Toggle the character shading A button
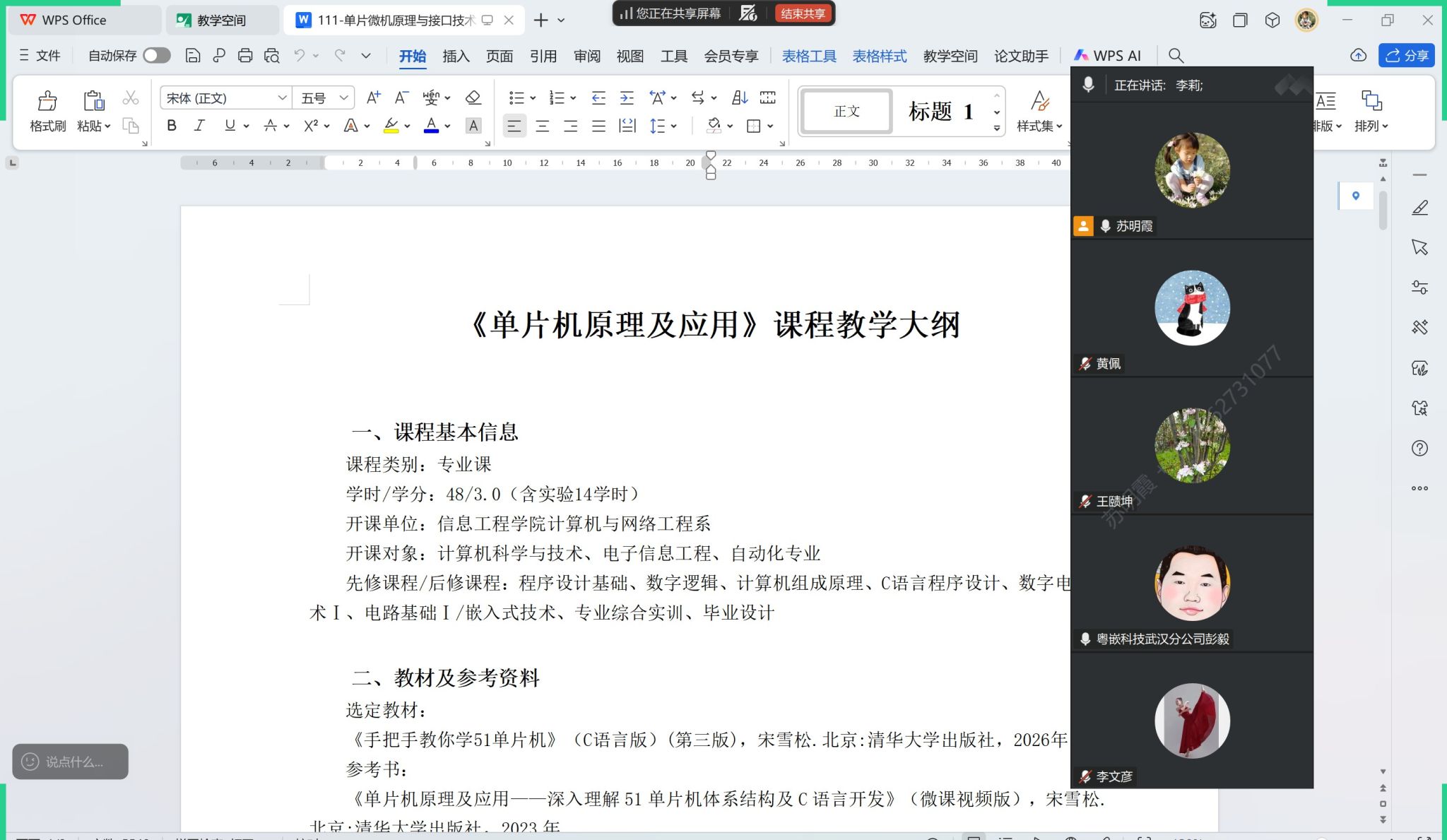Image resolution: width=1447 pixels, height=840 pixels. 473,126
